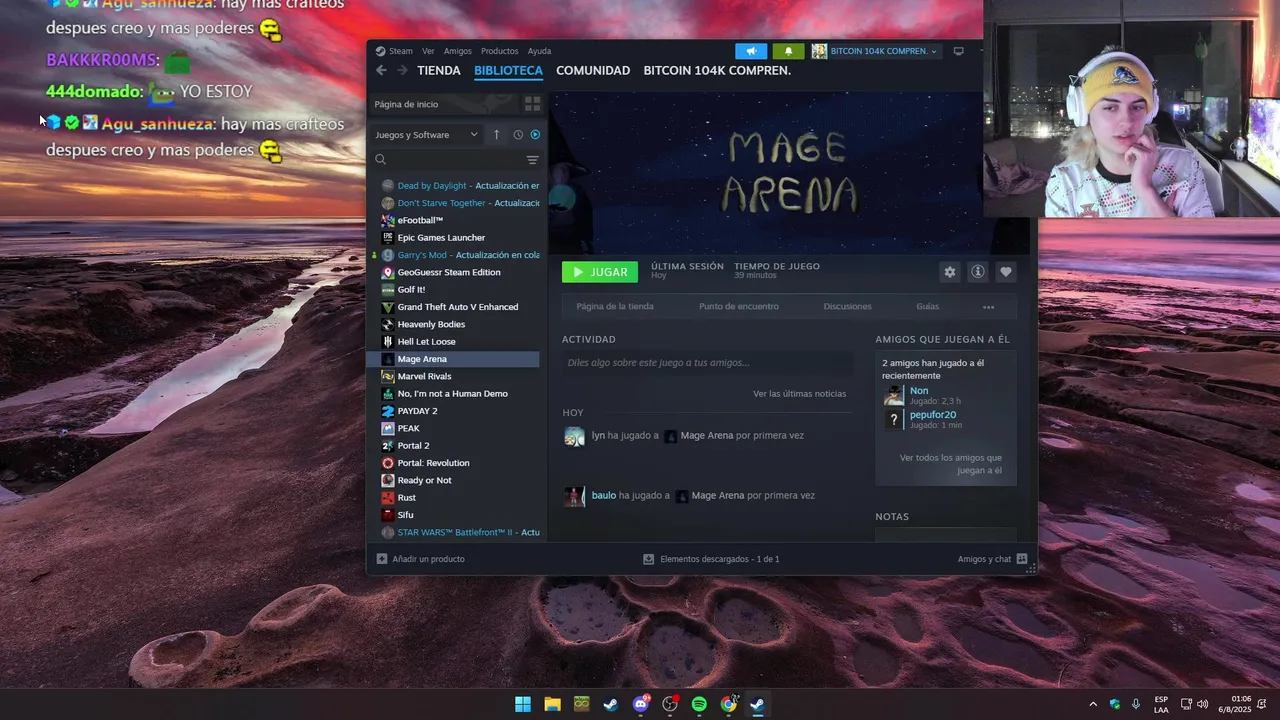Click the Añadir un producto plus icon
Image resolution: width=1280 pixels, height=720 pixels.
tap(382, 559)
